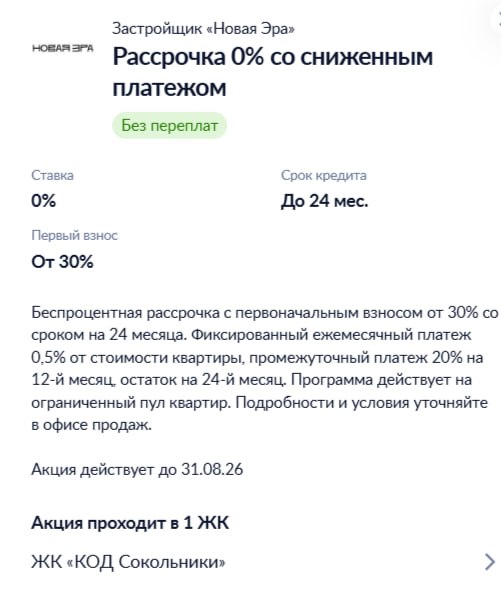Click the Беспроцентная рассрочка description paragraph
This screenshot has height=589, width=501.
pyautogui.click(x=265, y=369)
